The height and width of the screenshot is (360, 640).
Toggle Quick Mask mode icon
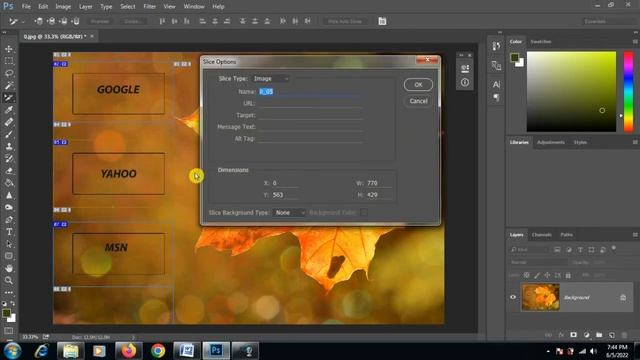coord(9,331)
